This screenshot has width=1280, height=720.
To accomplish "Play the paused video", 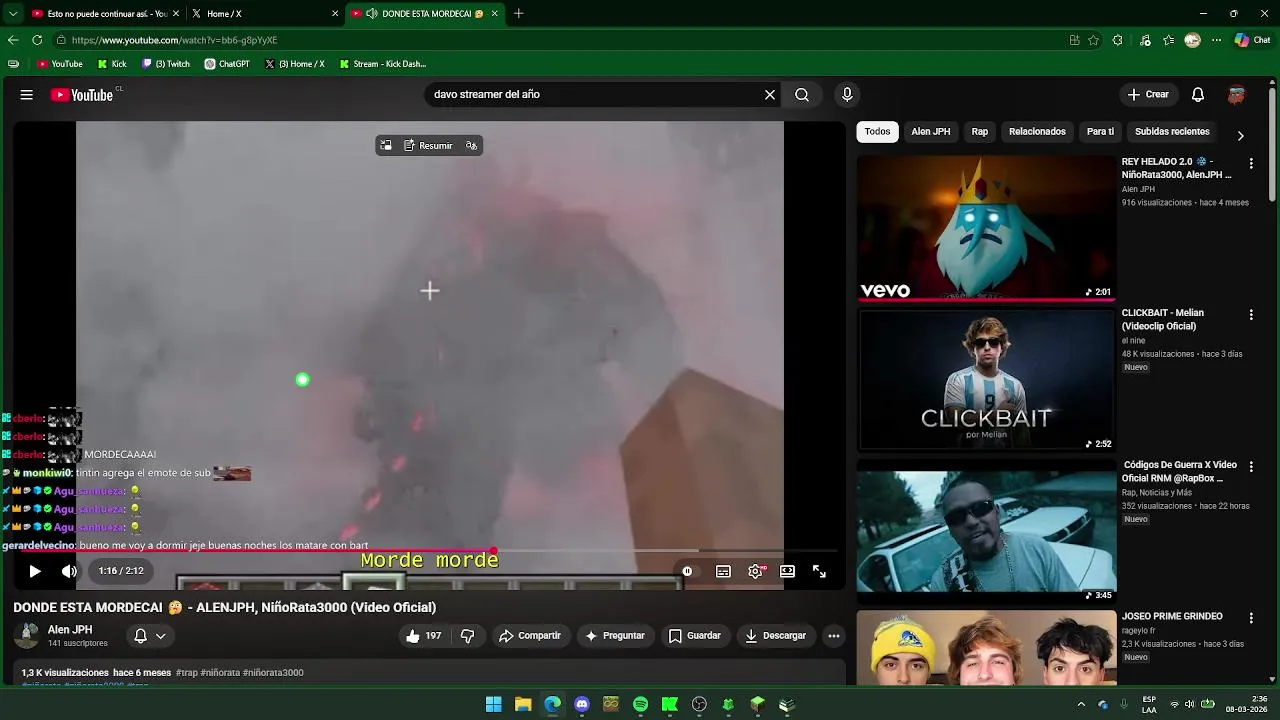I will [34, 571].
